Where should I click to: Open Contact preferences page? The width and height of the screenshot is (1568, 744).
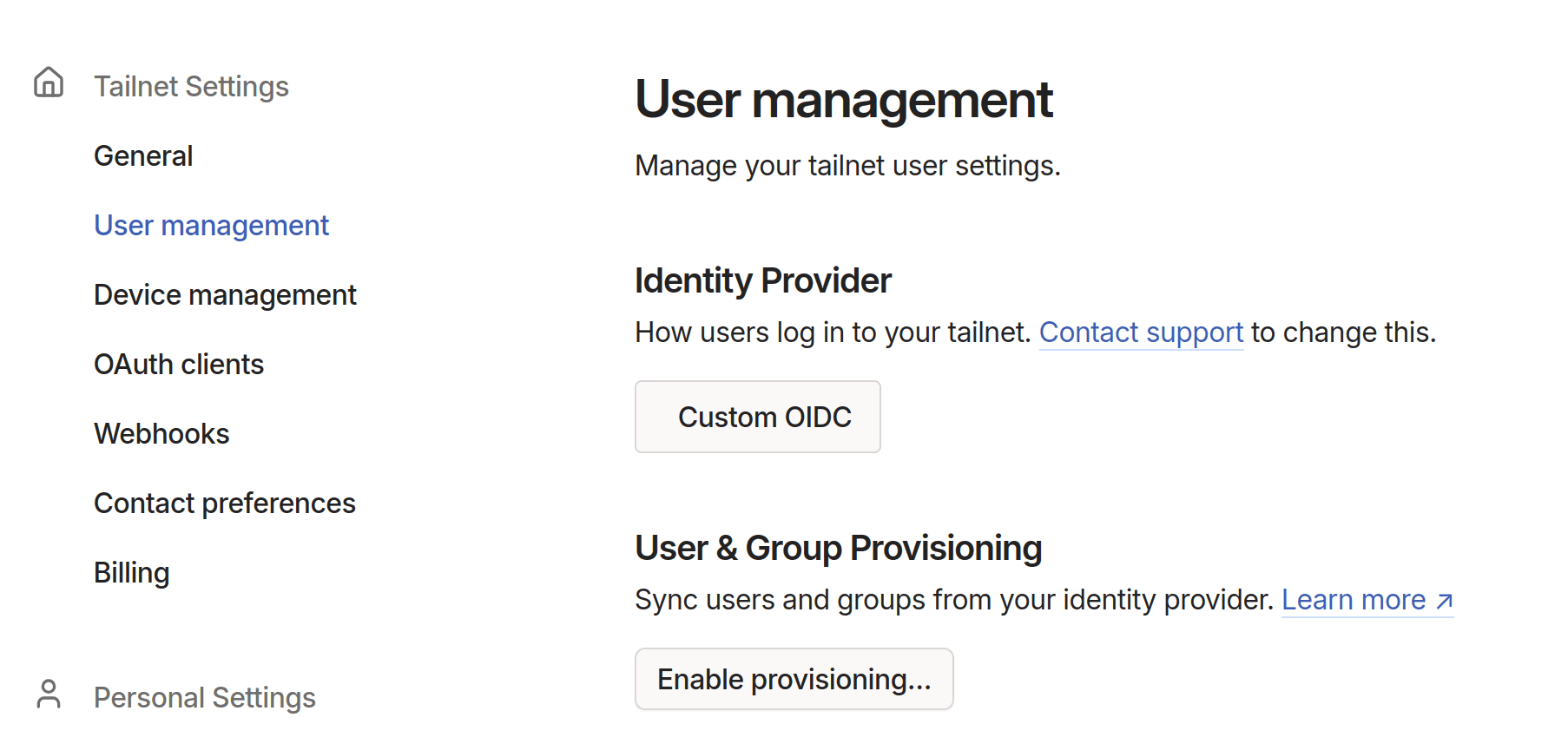225,504
